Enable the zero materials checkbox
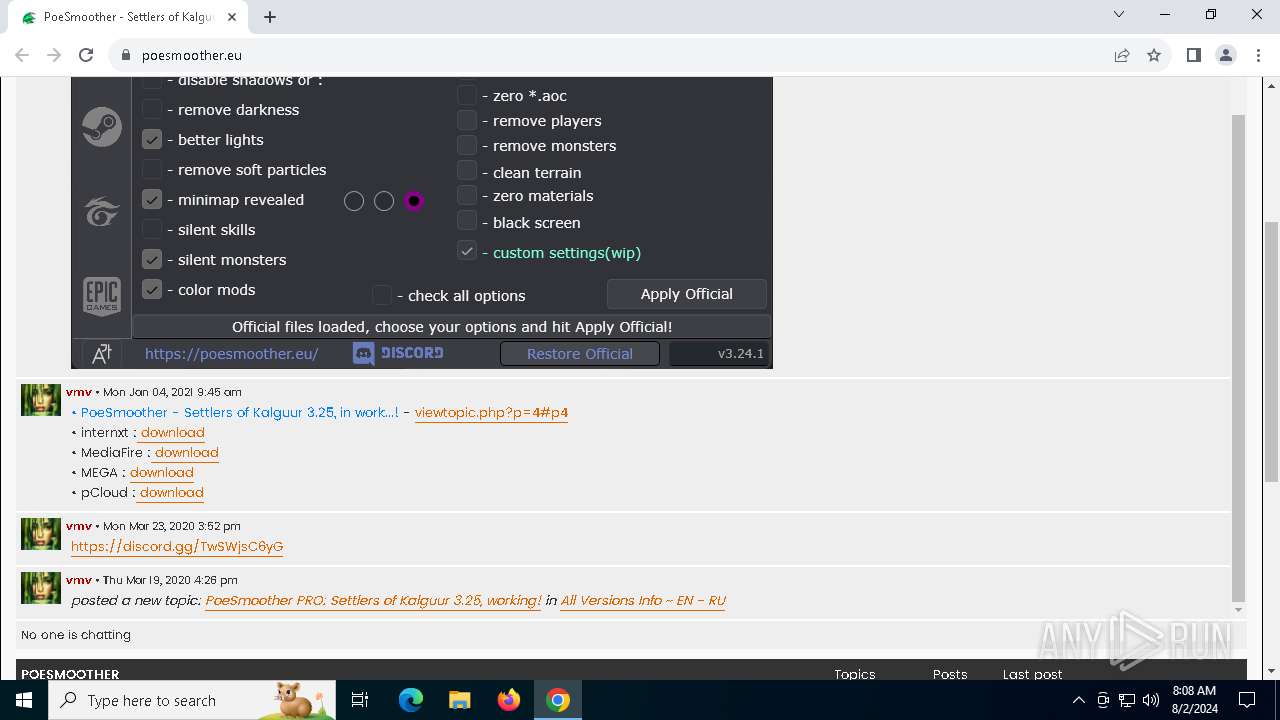The width and height of the screenshot is (1280, 720). pos(467,195)
